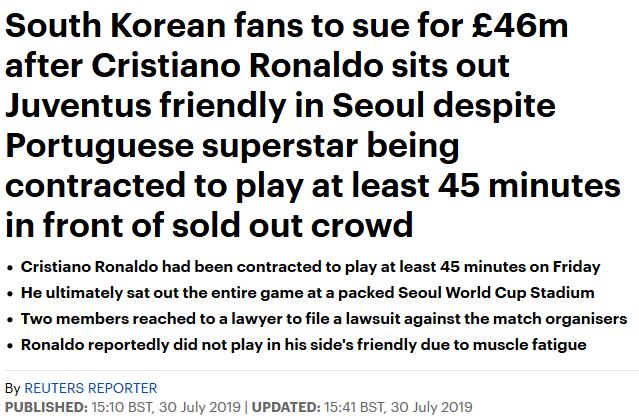This screenshot has width=639, height=420.
Task: Click the bullet about muscle fatigue
Action: point(304,345)
